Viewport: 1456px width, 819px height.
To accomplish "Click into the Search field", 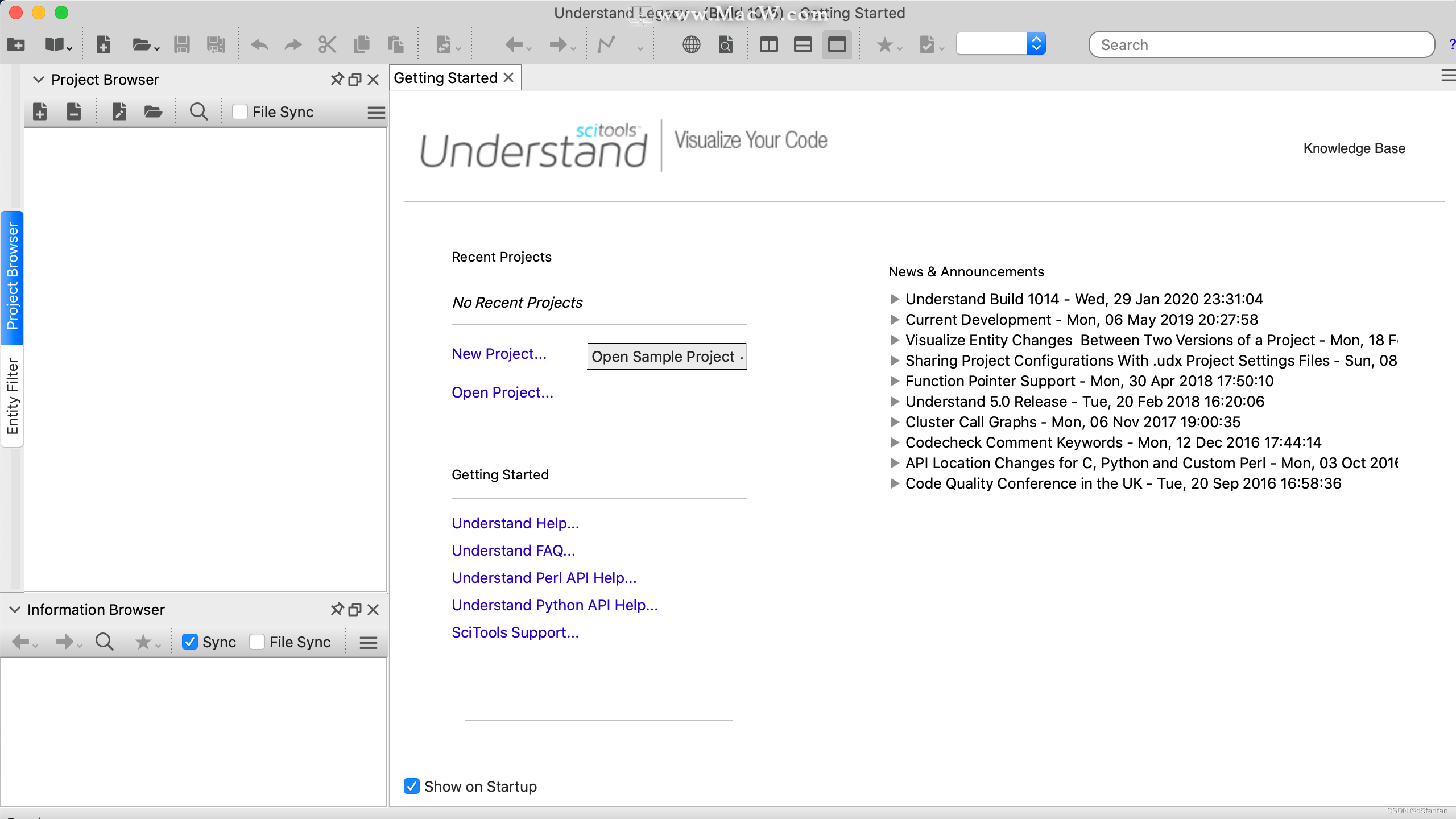I will [x=1260, y=44].
